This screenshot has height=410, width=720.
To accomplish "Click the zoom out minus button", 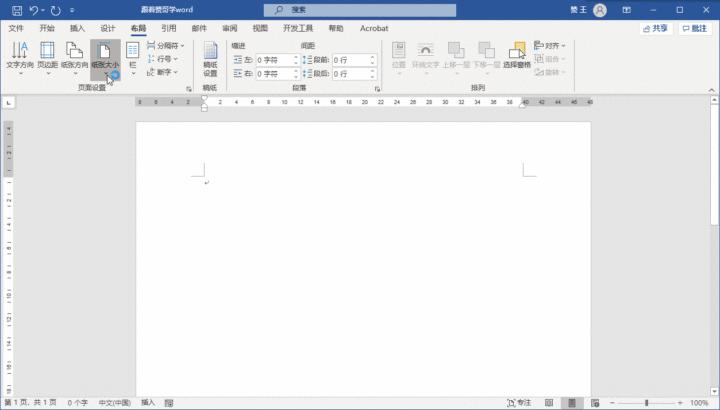I will click(x=612, y=403).
